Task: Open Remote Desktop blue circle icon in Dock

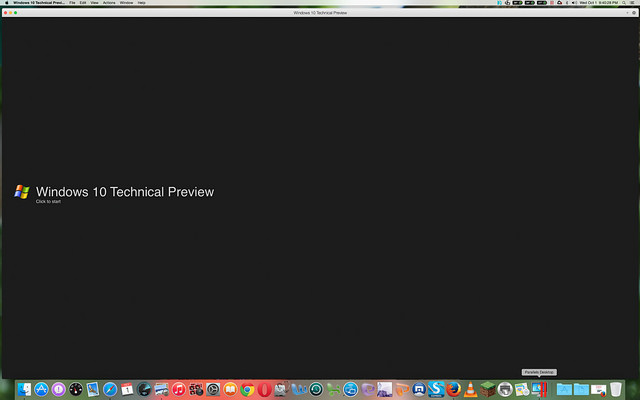Action: click(x=350, y=389)
